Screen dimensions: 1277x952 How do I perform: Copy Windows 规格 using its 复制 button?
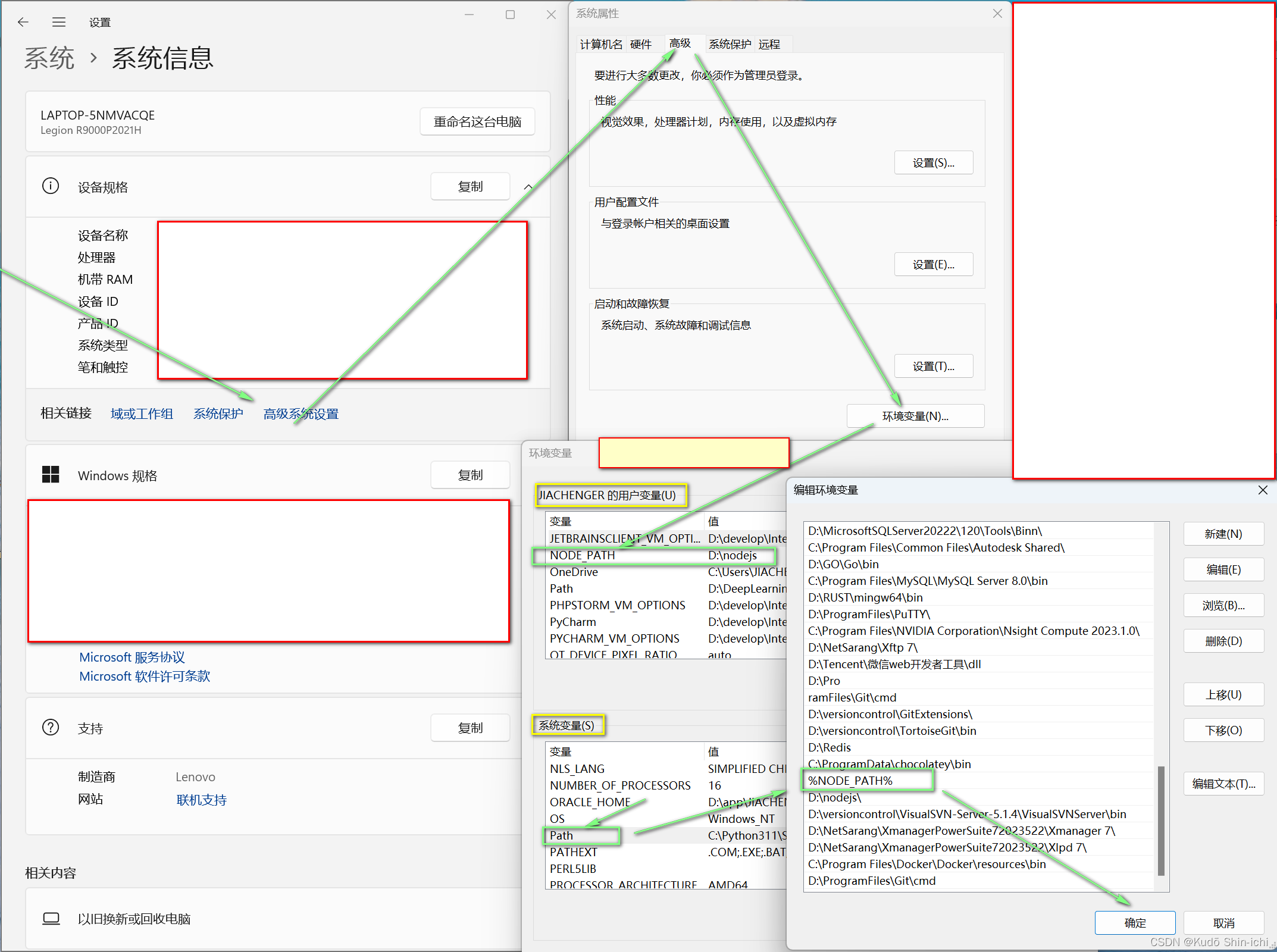(x=470, y=475)
